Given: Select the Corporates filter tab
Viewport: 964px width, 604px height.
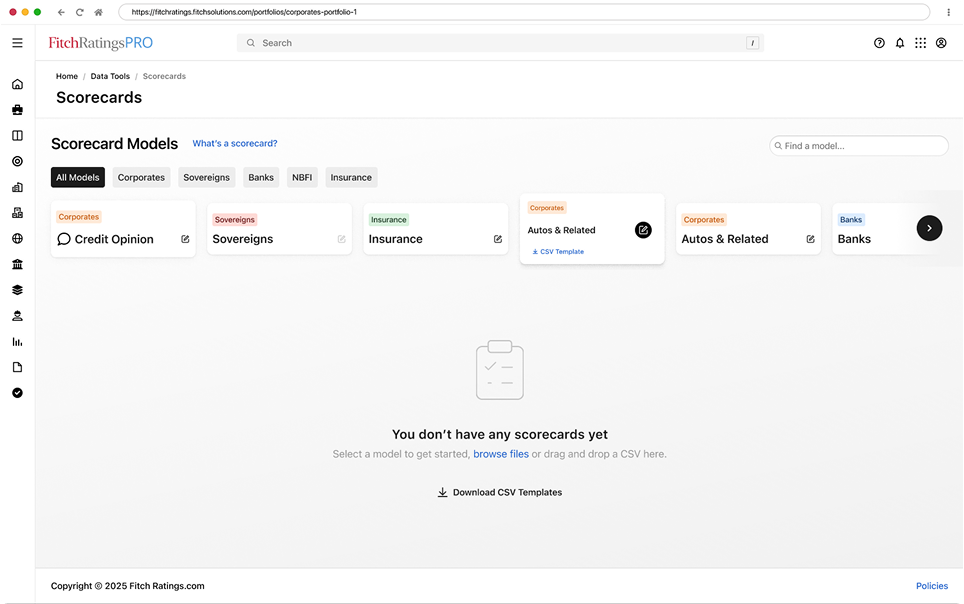Looking at the screenshot, I should 141,177.
